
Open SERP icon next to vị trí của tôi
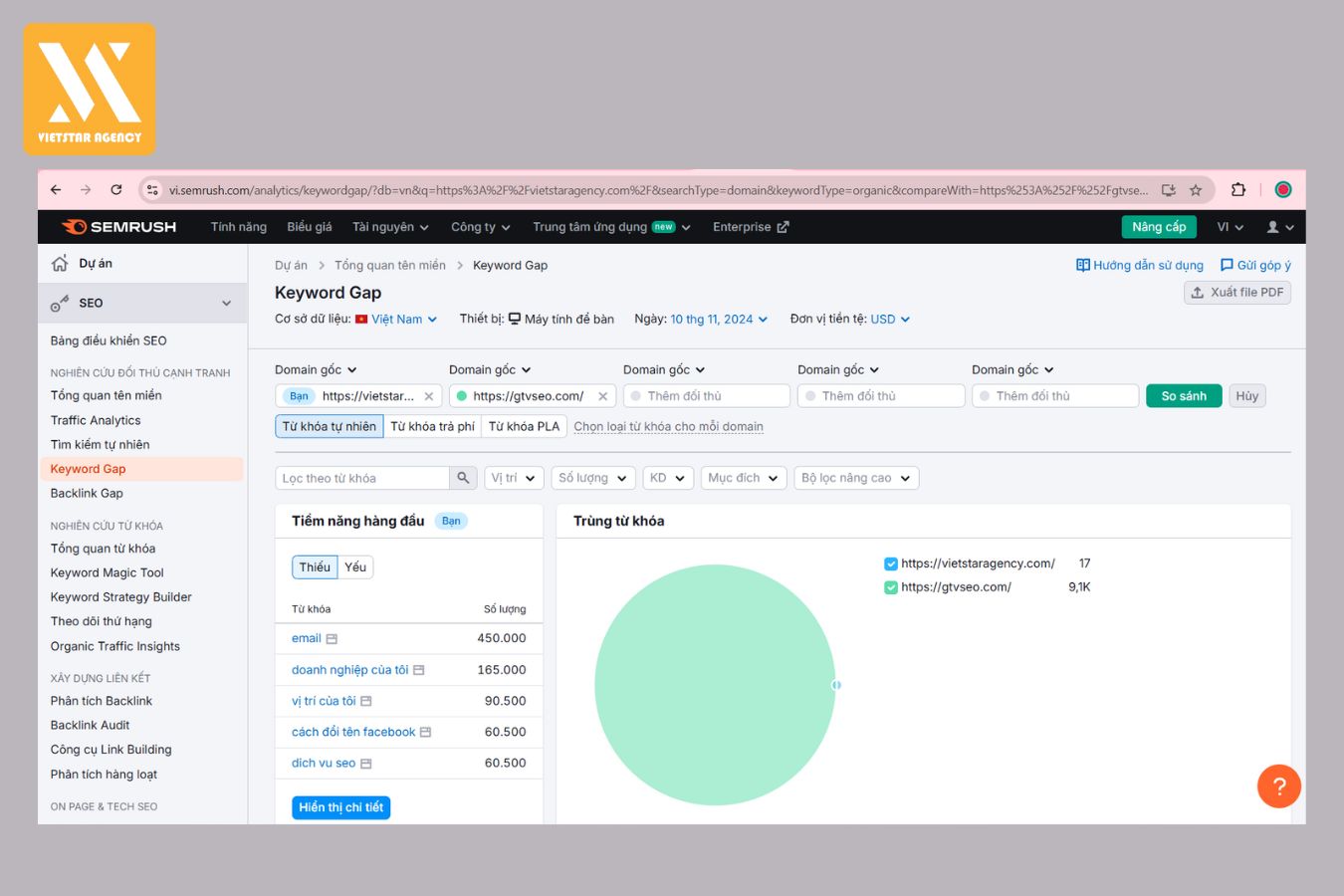(366, 702)
